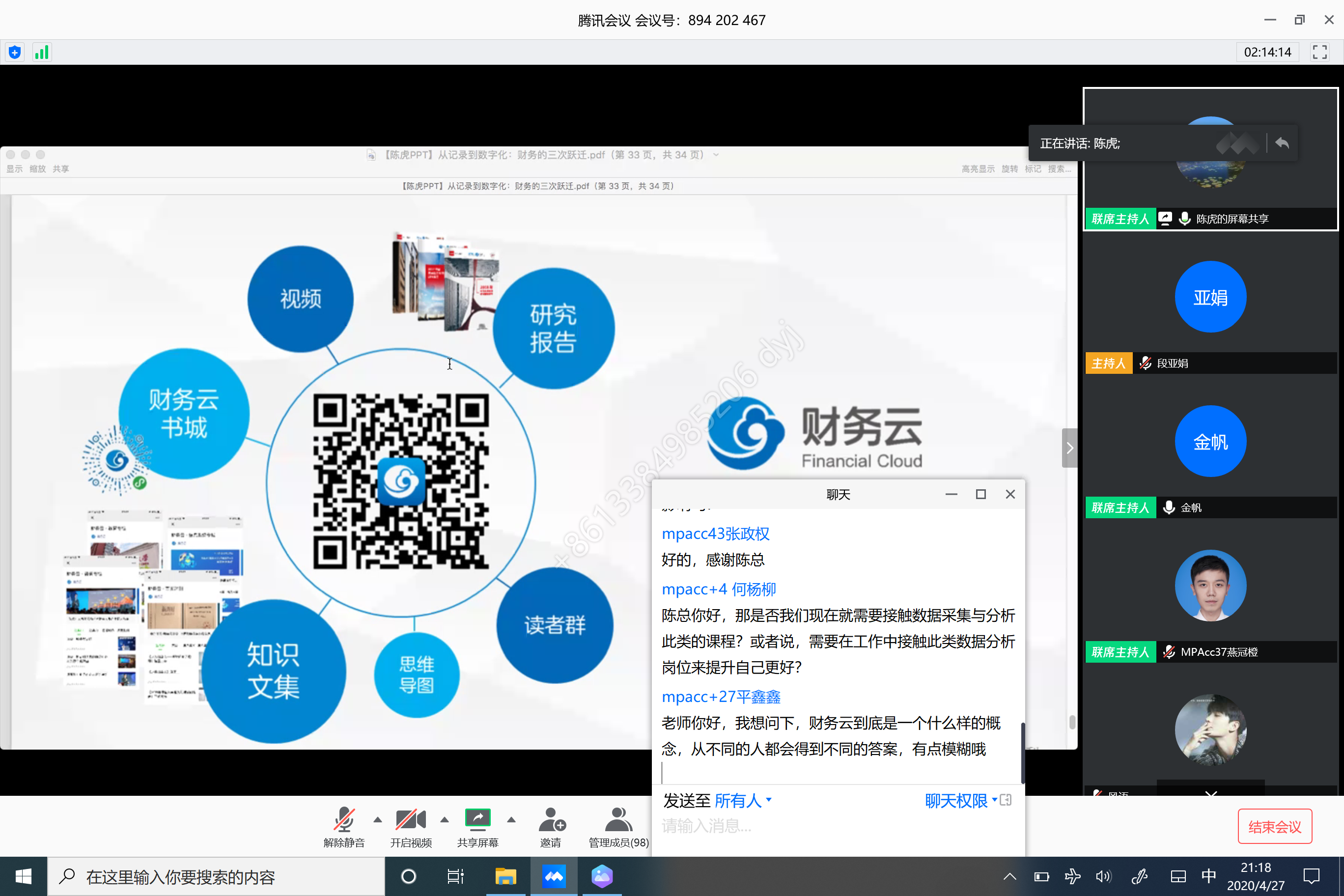This screenshot has width=1344, height=896.
Task: Click reply arrow in speaking notification
Action: [1282, 143]
